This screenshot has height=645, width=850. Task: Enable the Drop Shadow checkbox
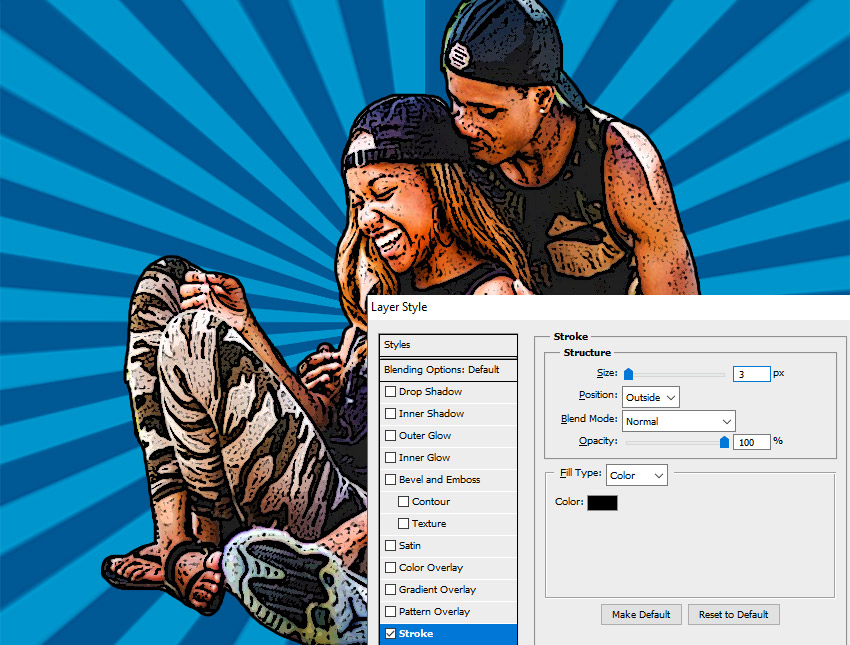[x=390, y=391]
